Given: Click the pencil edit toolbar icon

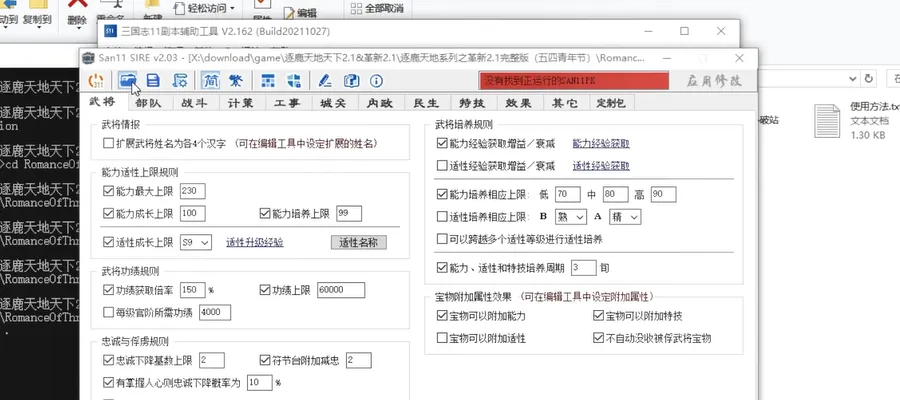Looking at the screenshot, I should point(325,80).
